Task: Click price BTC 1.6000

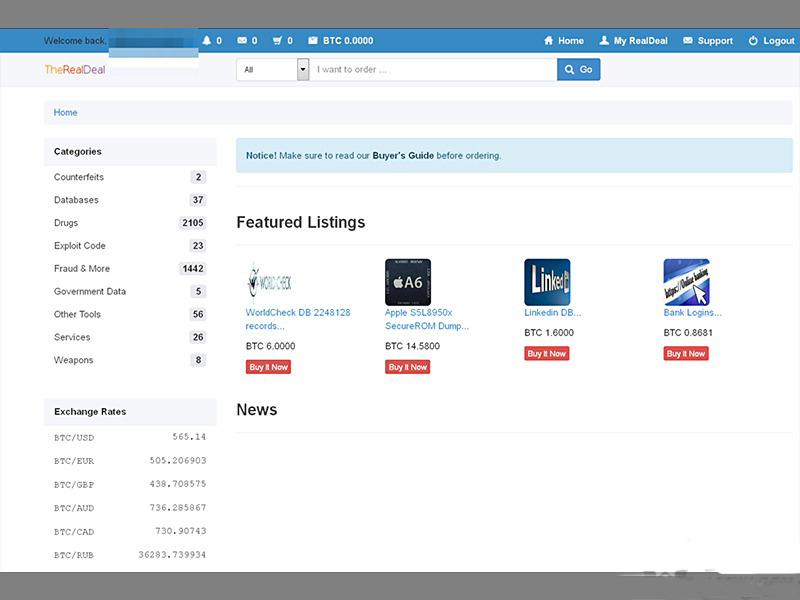Action: pos(549,333)
